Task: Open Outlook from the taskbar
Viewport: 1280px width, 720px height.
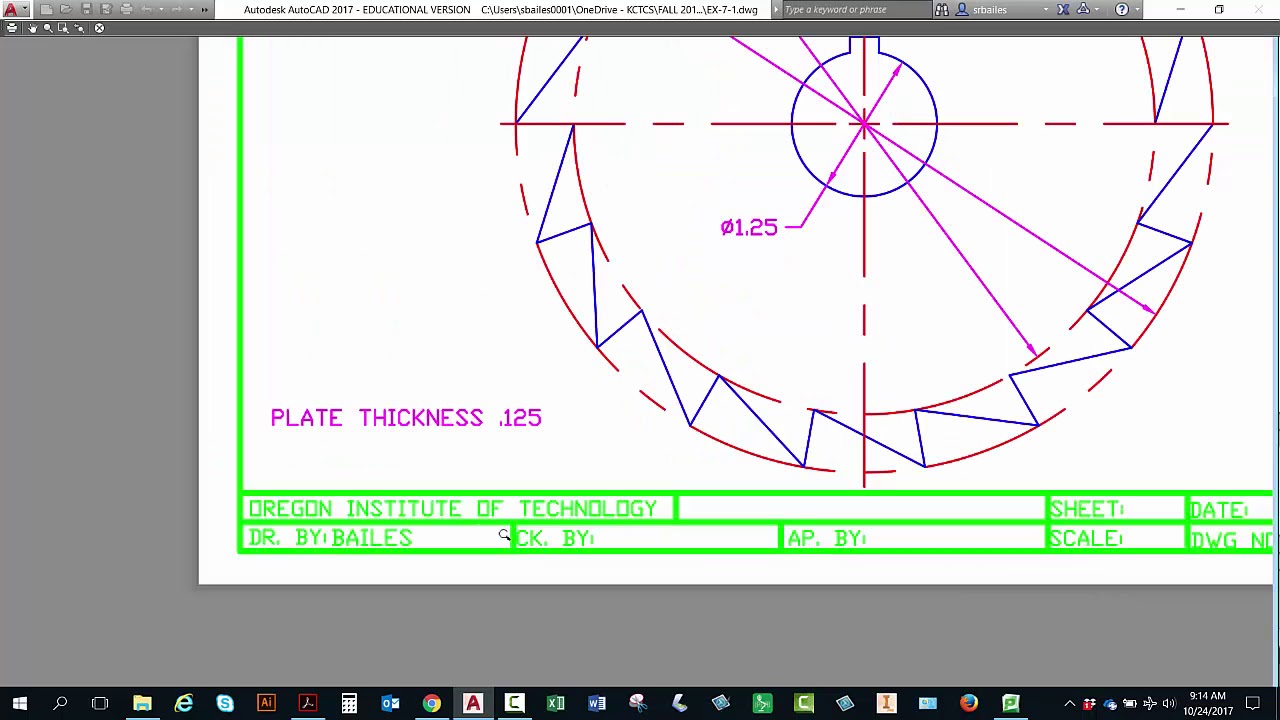Action: point(390,703)
